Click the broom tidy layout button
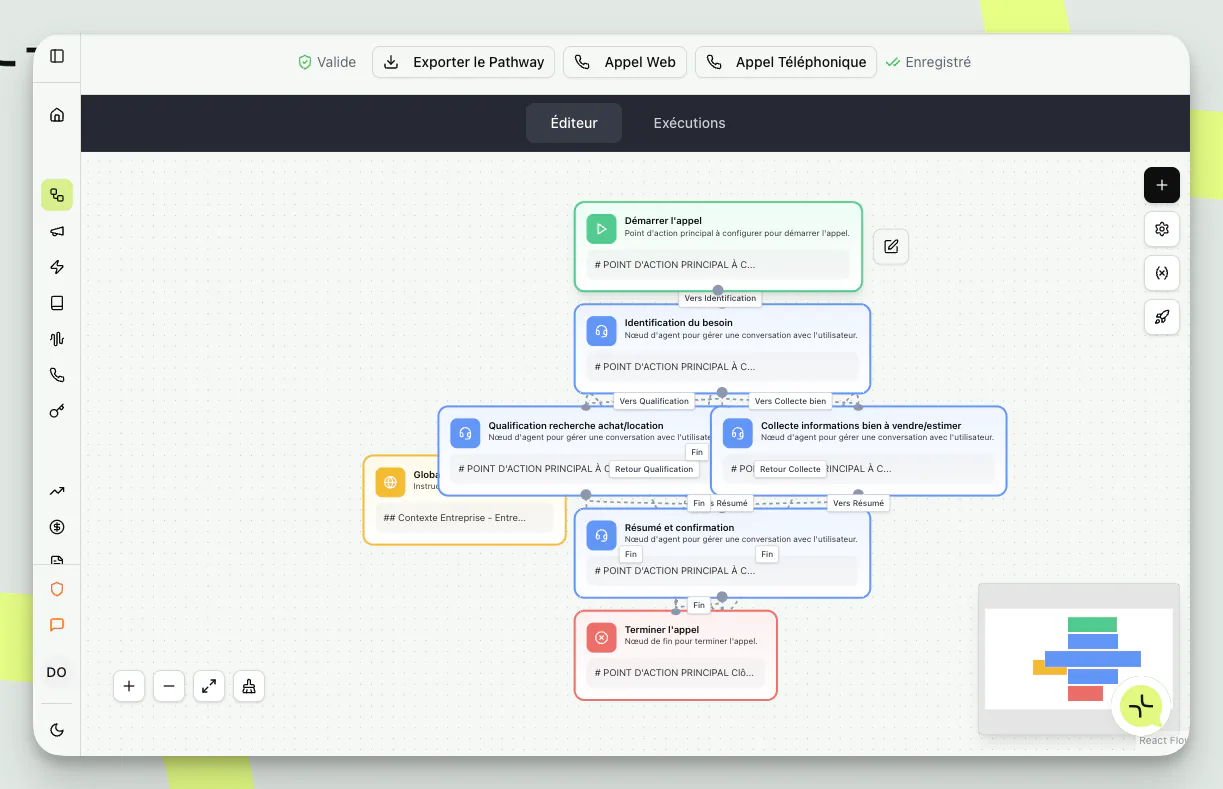The width and height of the screenshot is (1223, 789). (249, 686)
